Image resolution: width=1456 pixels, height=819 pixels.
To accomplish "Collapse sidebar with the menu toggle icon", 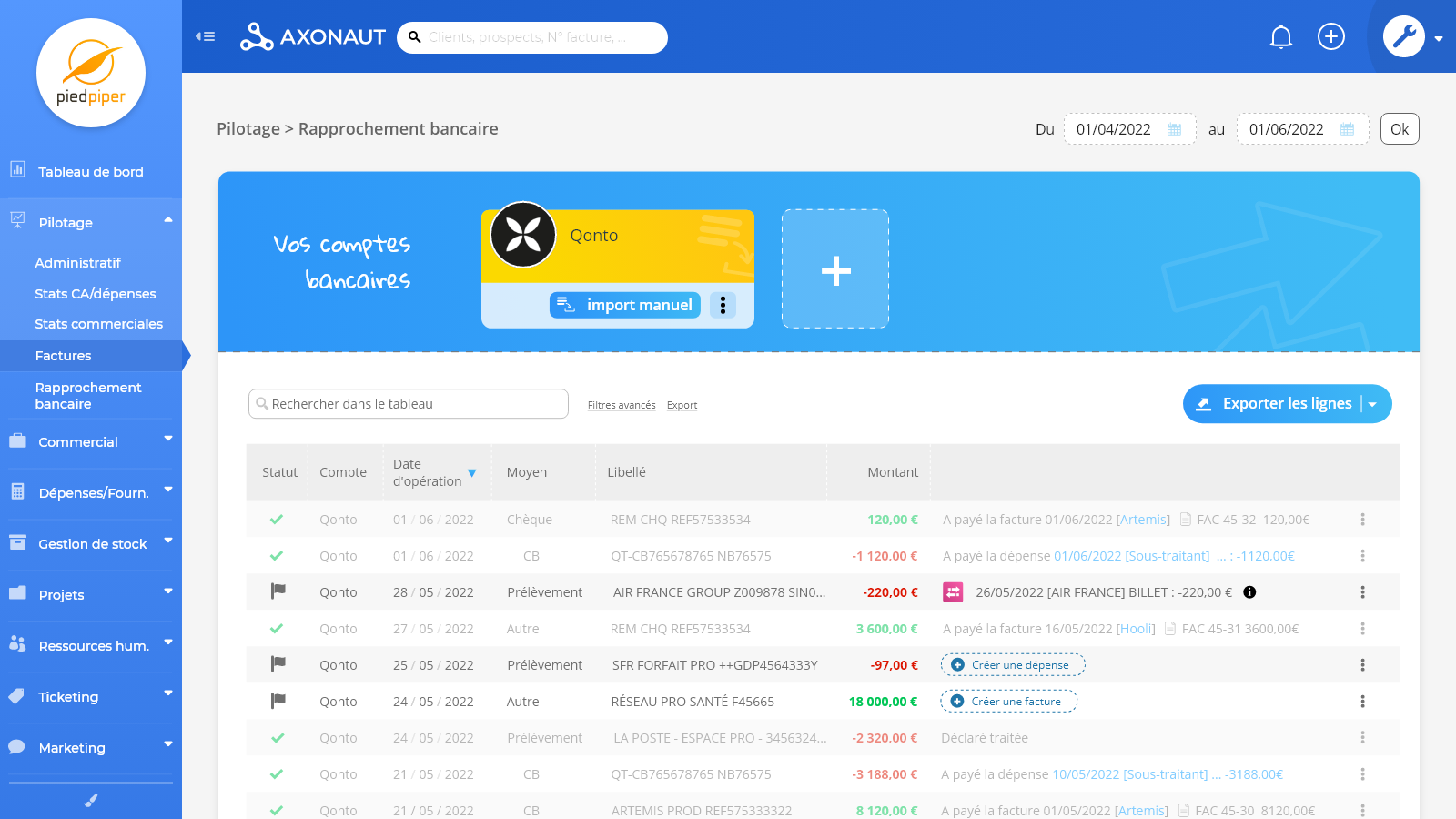I will click(206, 36).
